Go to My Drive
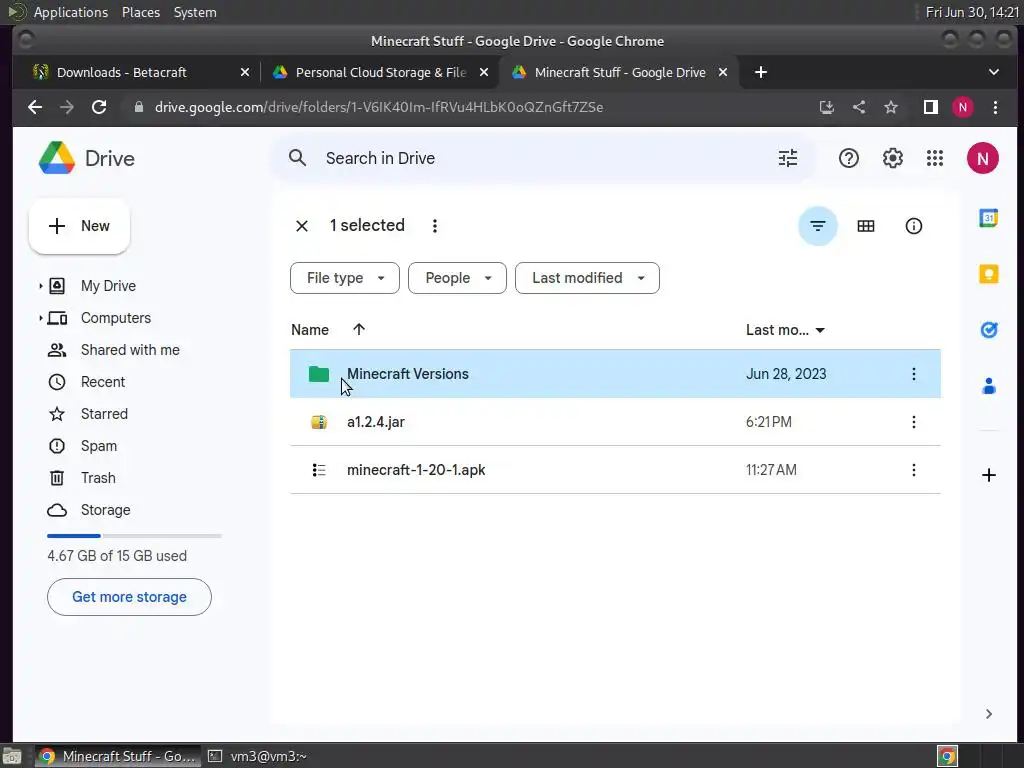This screenshot has height=768, width=1024. pyautogui.click(x=108, y=286)
